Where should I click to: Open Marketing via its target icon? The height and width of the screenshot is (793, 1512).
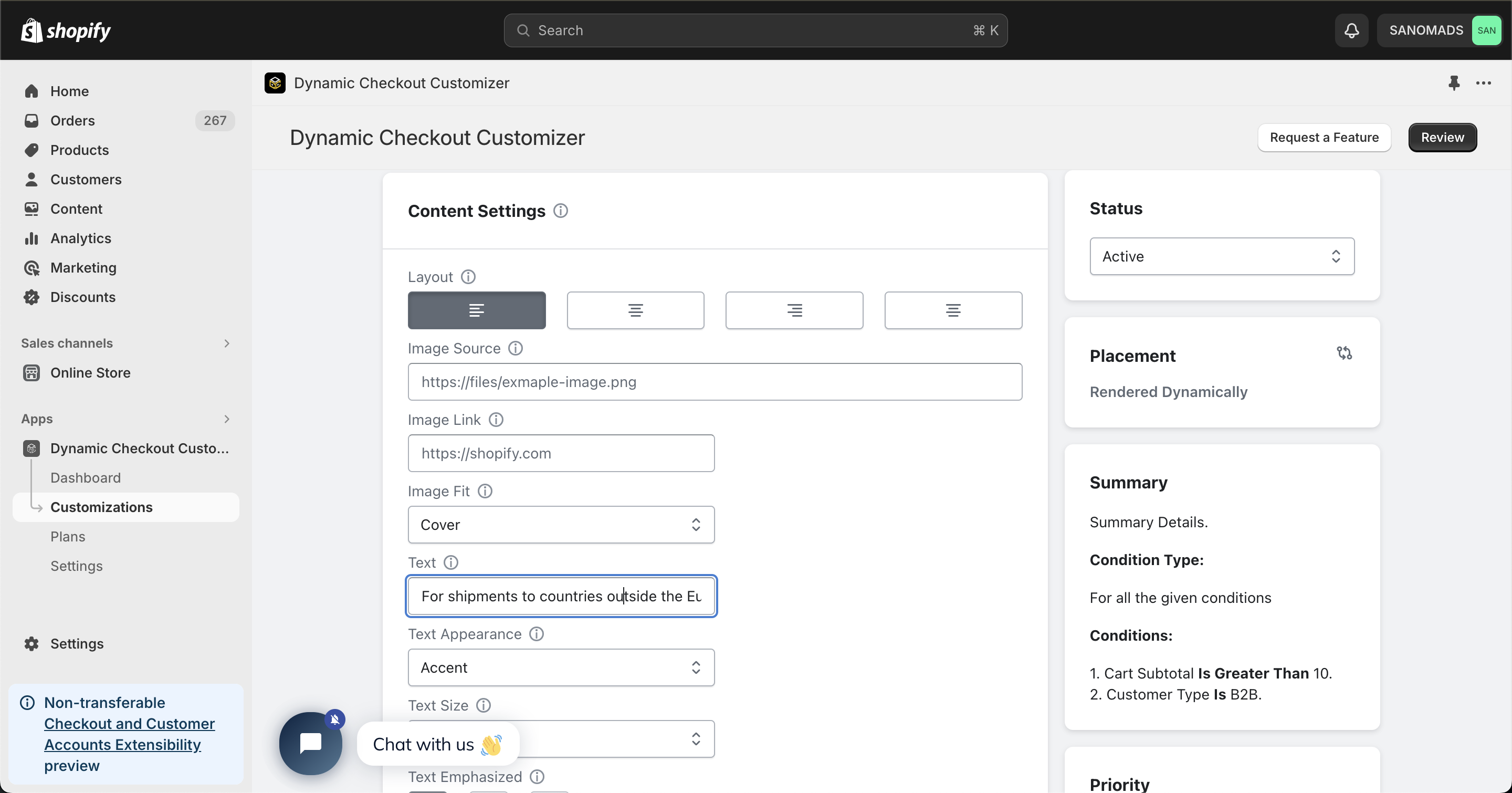tap(31, 268)
